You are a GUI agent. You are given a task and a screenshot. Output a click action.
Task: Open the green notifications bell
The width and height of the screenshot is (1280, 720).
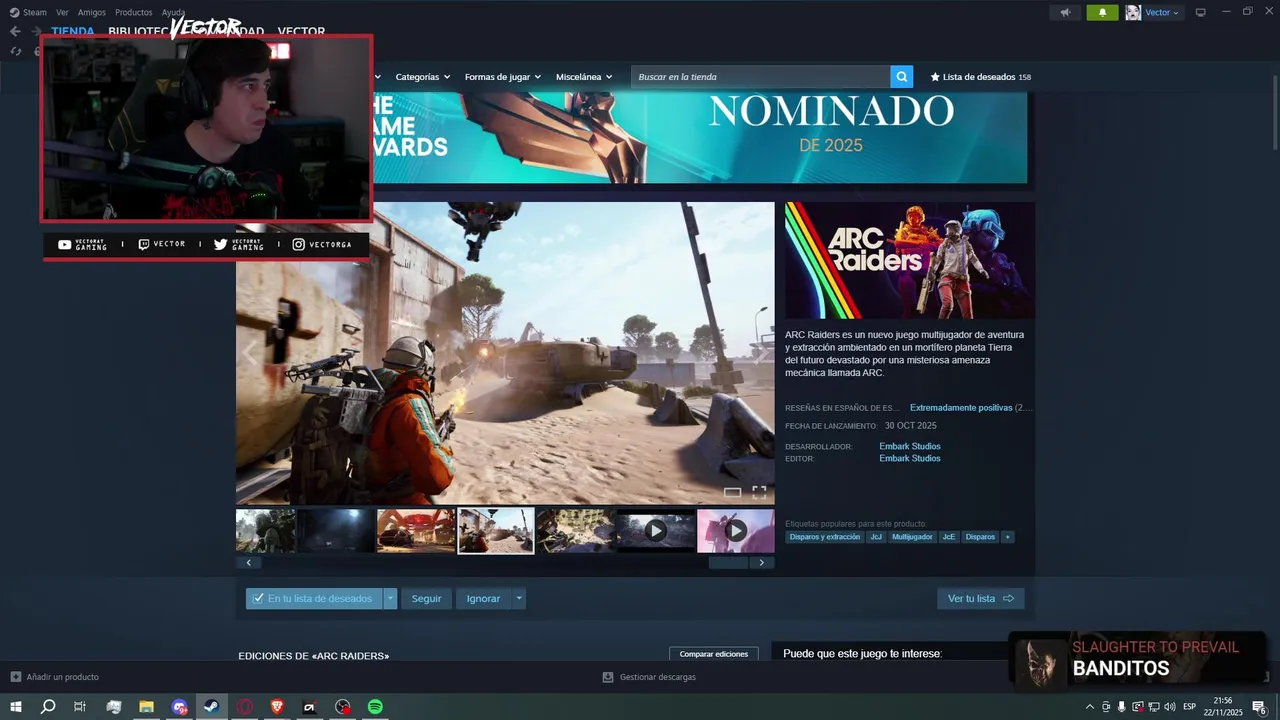[x=1102, y=12]
